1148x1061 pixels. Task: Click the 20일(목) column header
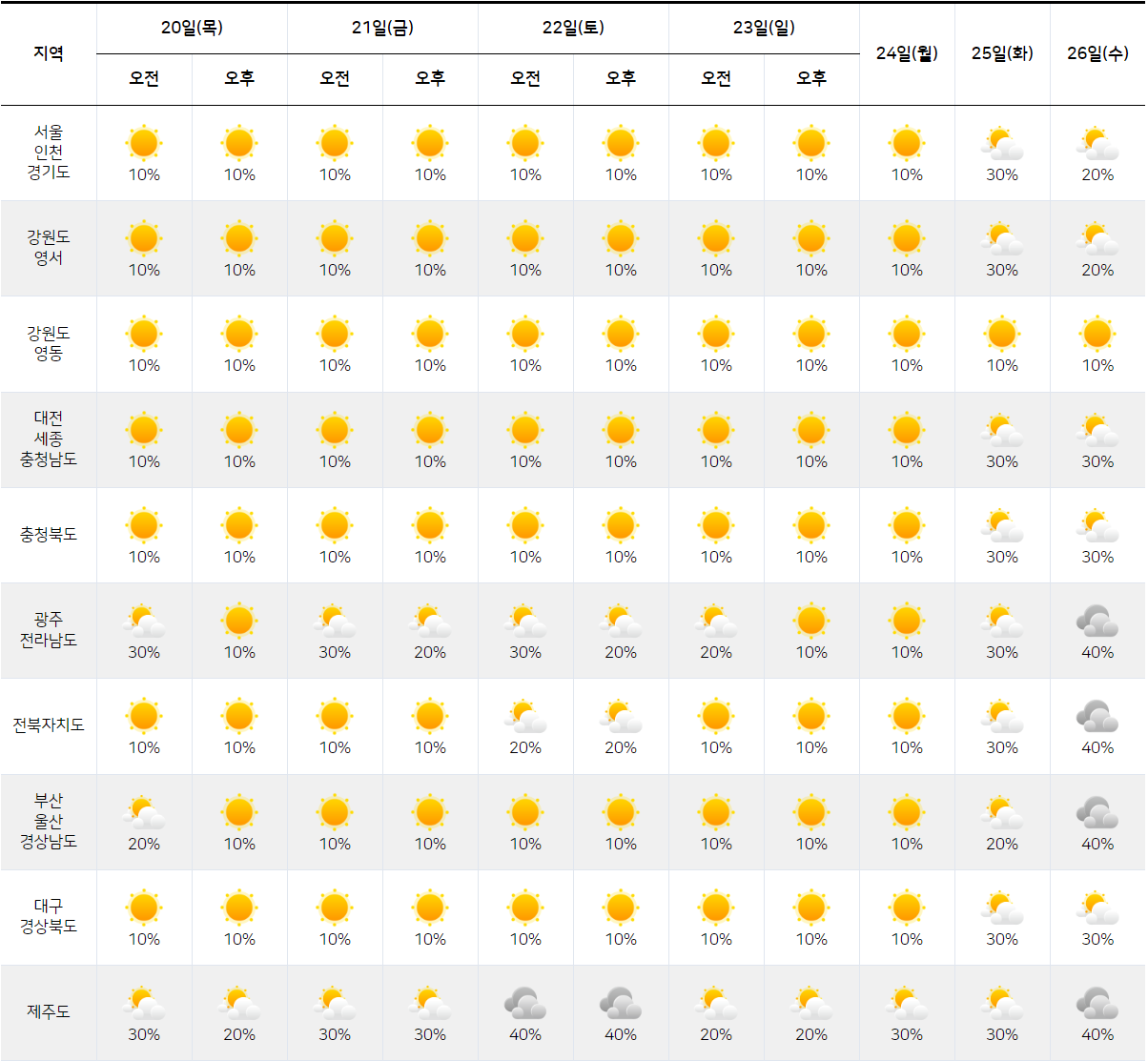(x=191, y=29)
